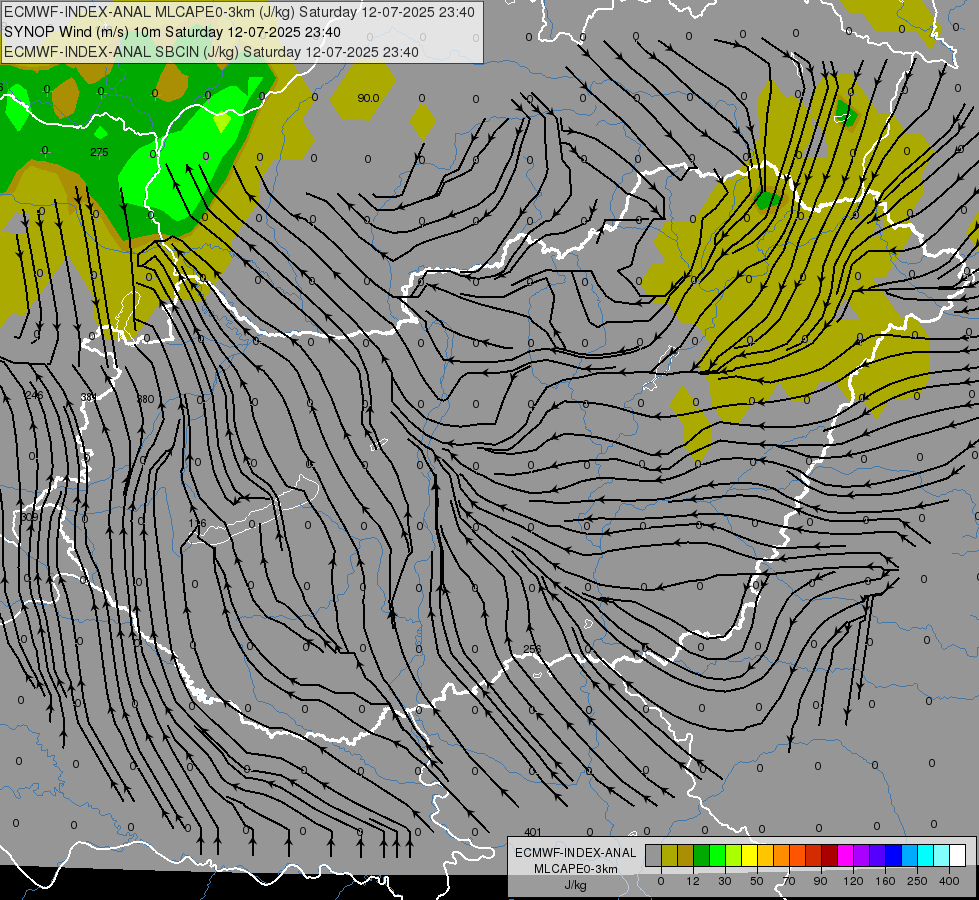Click the 90.0 value on the map
979x900 pixels.
pyautogui.click(x=368, y=98)
